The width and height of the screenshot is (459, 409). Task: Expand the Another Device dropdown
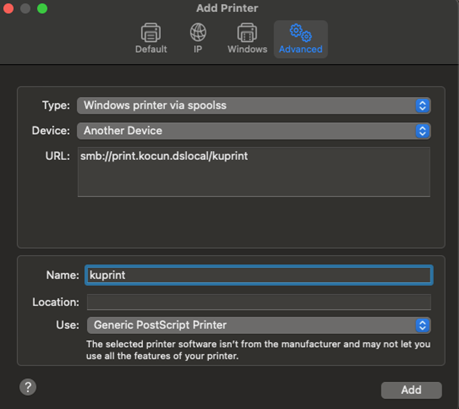(x=254, y=131)
